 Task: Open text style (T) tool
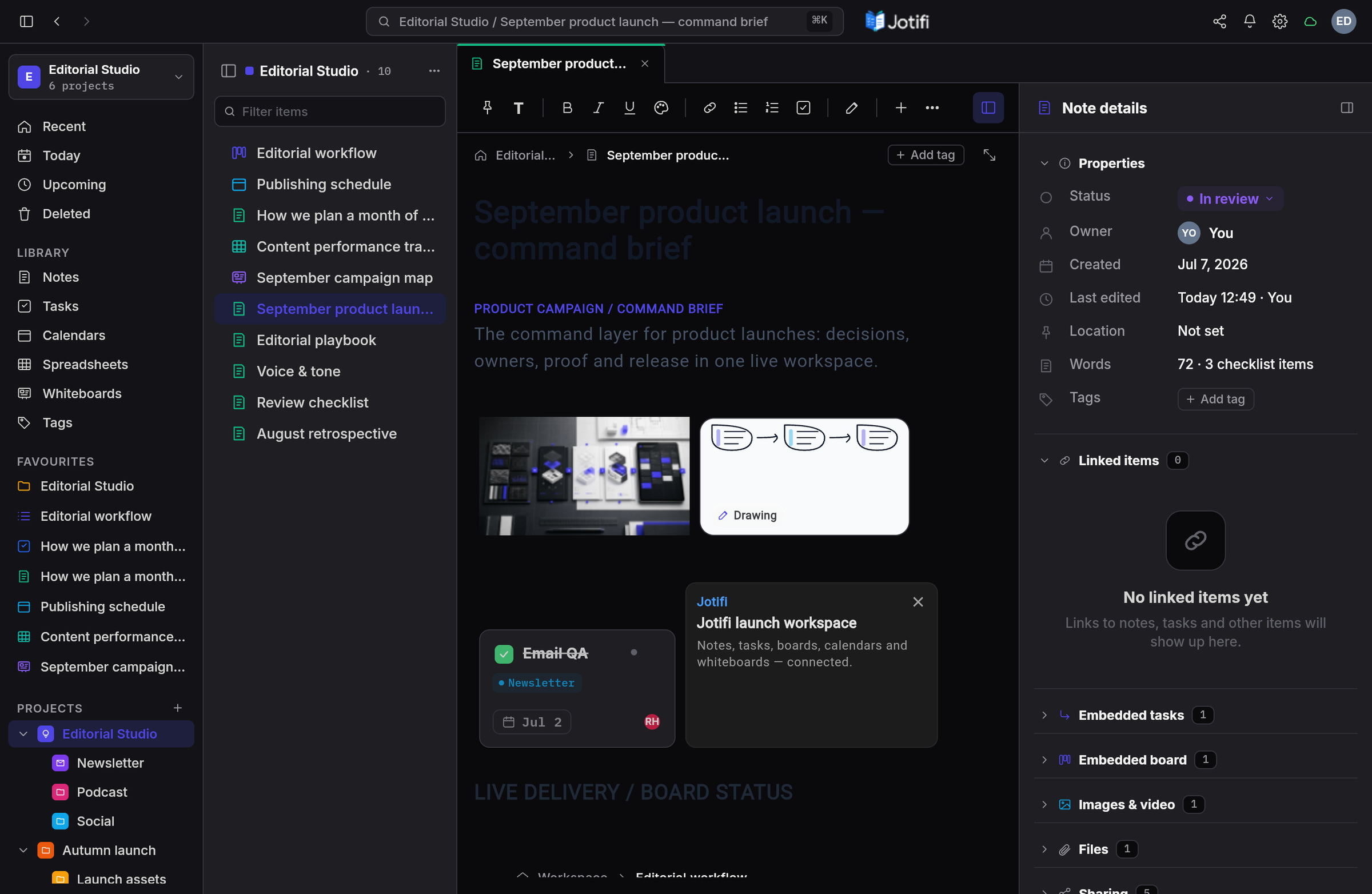(519, 108)
